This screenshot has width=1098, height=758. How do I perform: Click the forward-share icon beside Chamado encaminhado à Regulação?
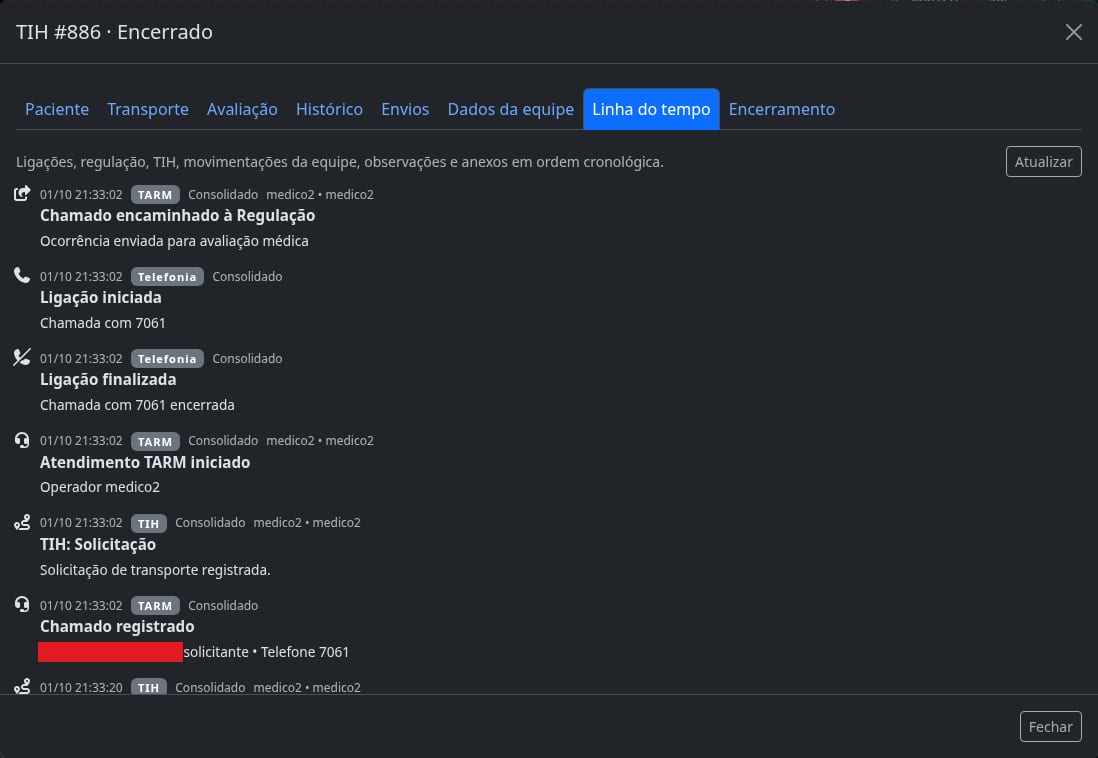[22, 193]
